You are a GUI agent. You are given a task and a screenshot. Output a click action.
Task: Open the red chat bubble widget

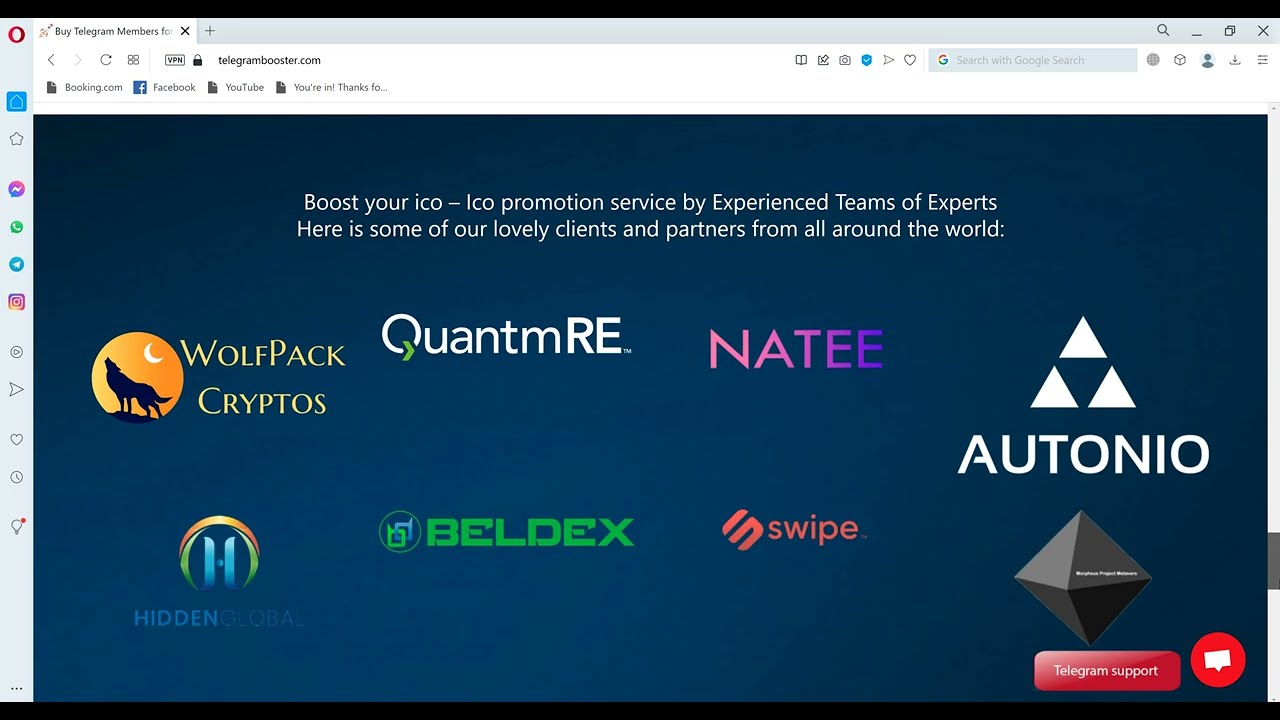tap(1218, 660)
